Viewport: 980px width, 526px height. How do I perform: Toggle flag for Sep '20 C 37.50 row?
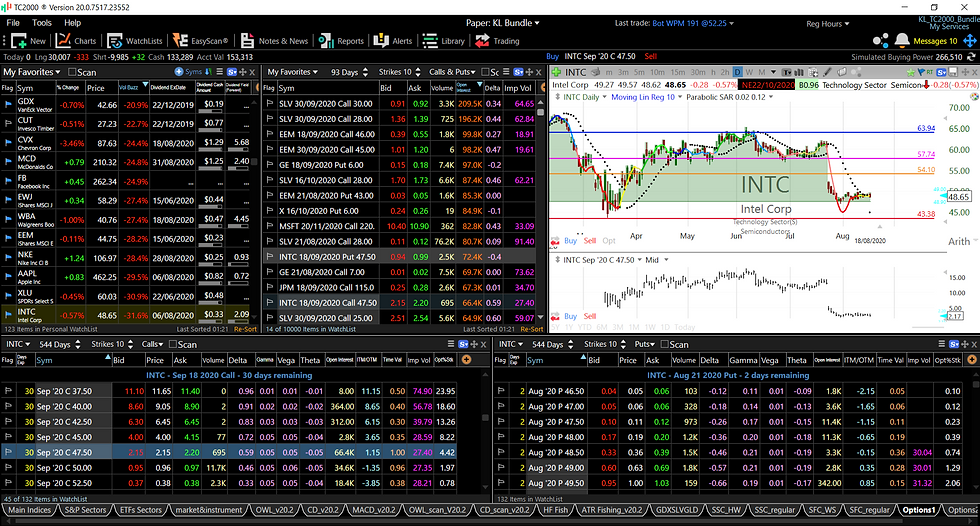coord(8,391)
